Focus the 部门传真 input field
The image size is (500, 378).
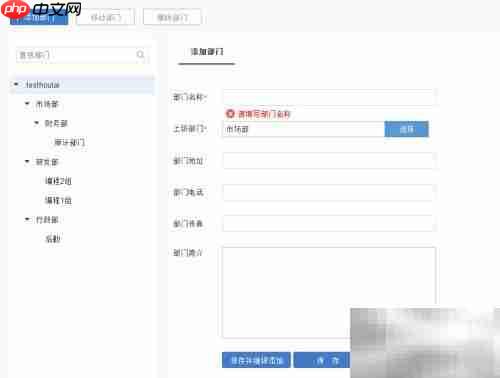(x=329, y=223)
